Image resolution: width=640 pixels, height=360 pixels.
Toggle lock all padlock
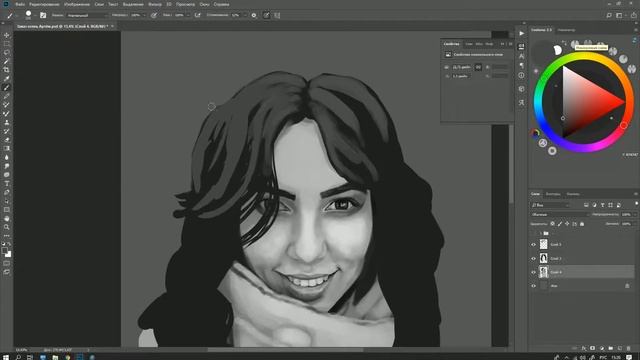tap(582, 224)
